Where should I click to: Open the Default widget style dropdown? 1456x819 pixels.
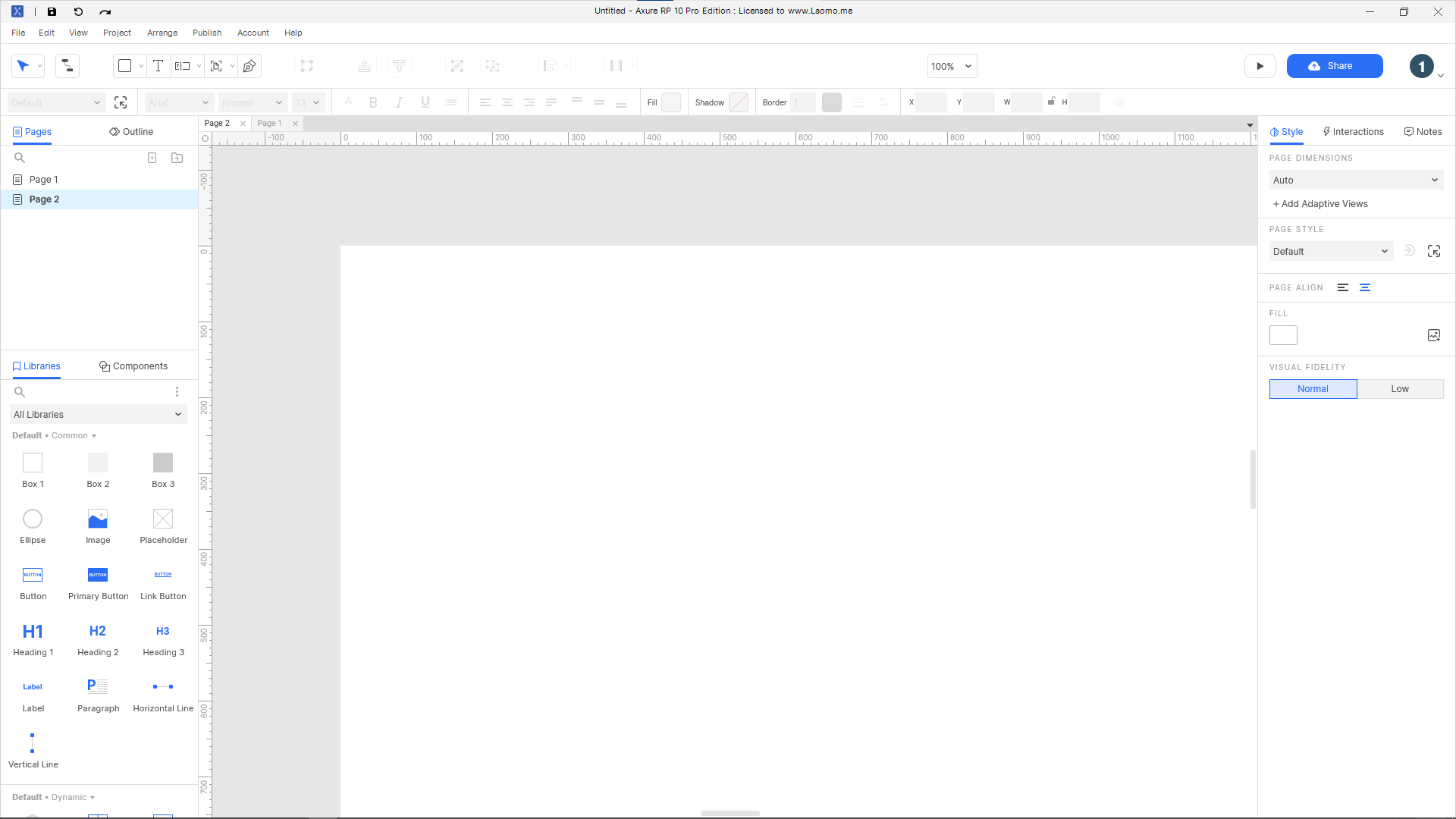(55, 102)
